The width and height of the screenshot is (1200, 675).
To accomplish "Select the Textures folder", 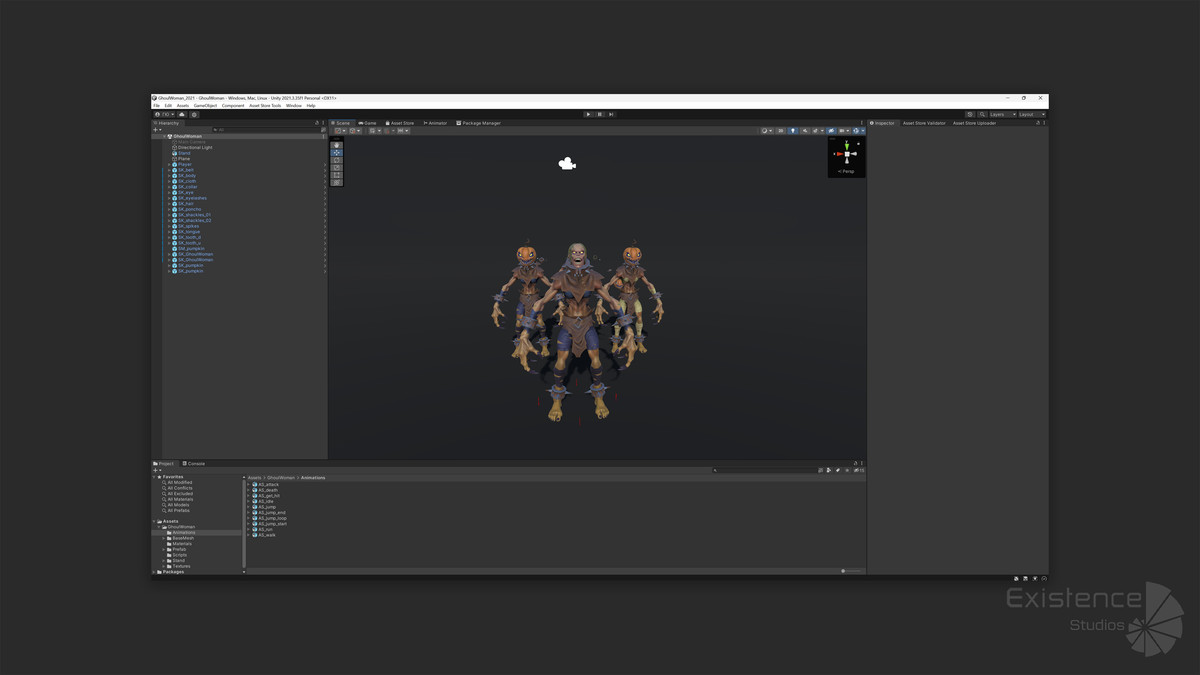I will pyautogui.click(x=181, y=566).
